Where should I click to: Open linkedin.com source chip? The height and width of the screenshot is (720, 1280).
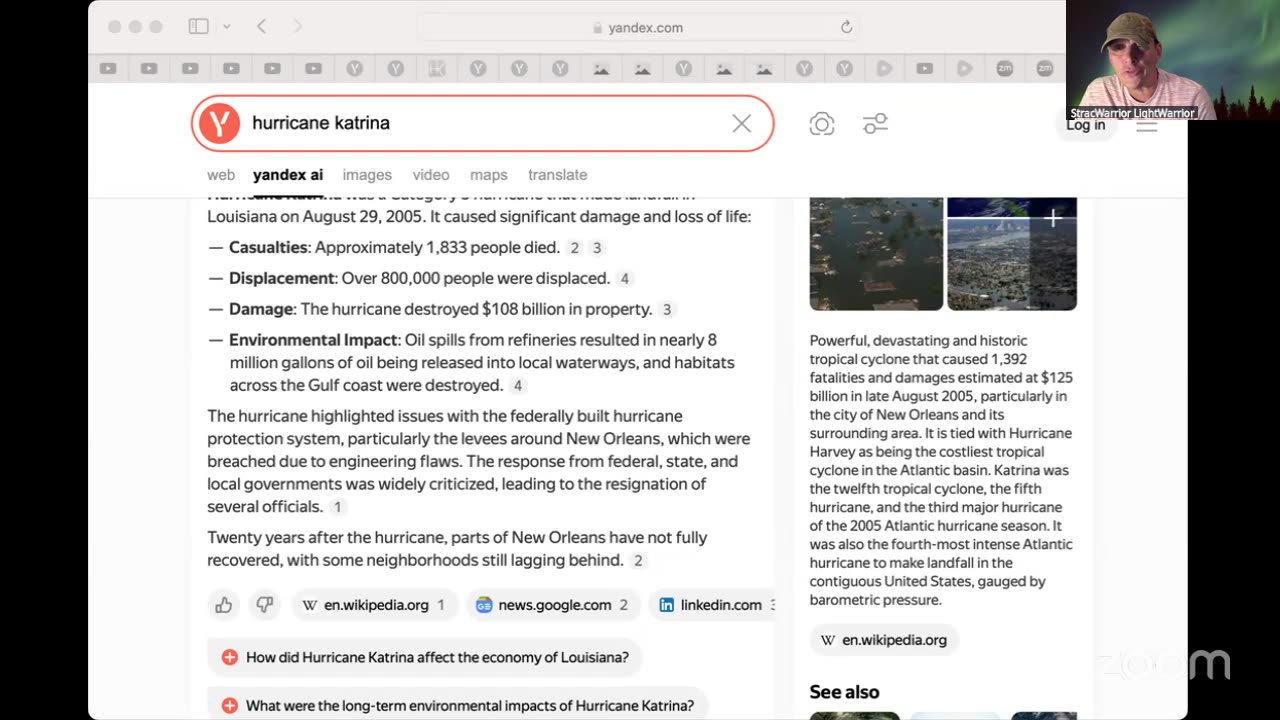[712, 605]
